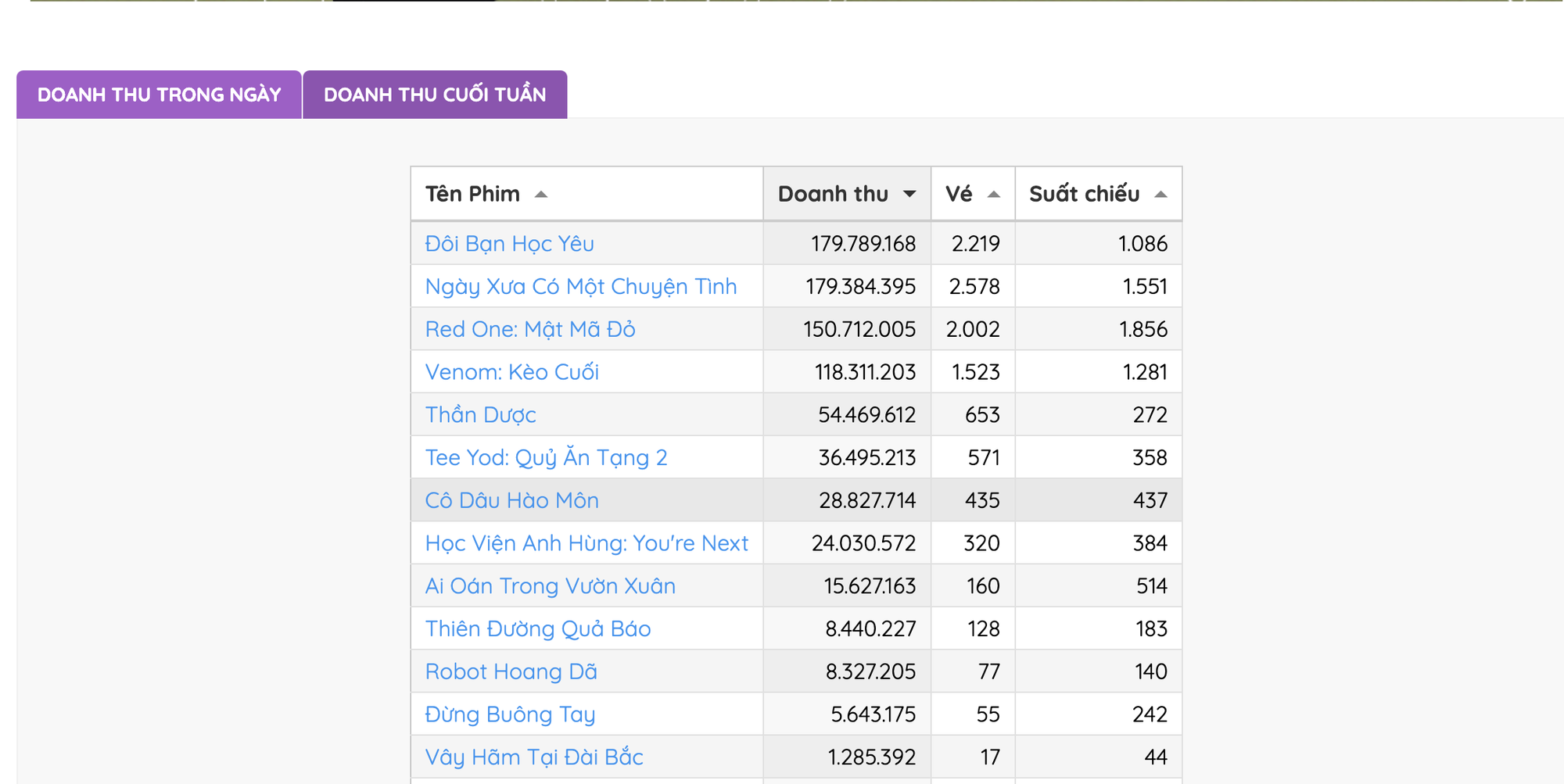Click the Doanh thu column header

click(848, 194)
